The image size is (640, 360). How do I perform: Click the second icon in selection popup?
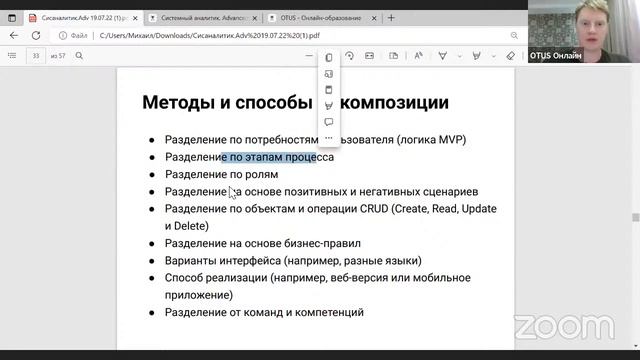(329, 74)
